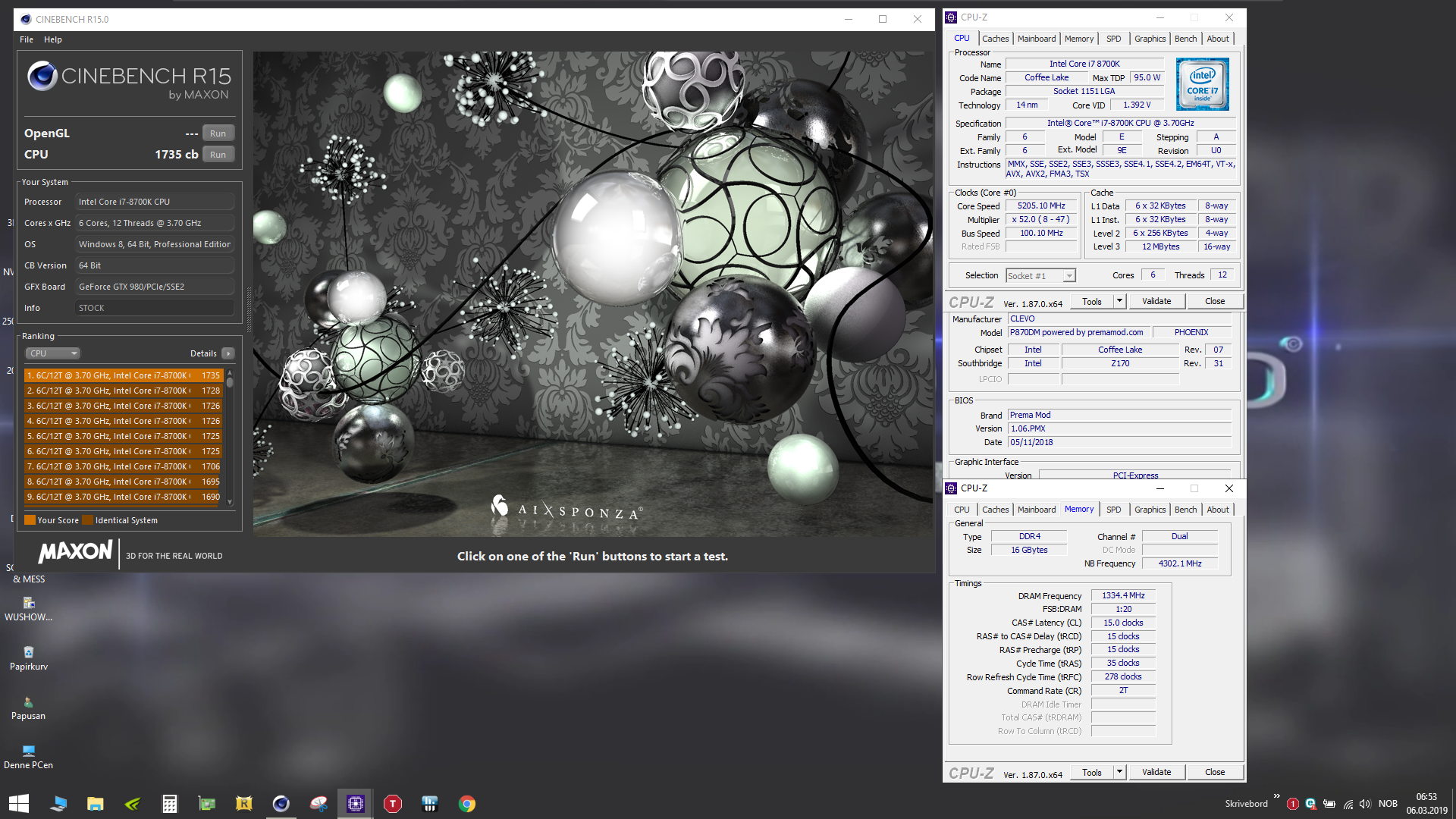Viewport: 1456px width, 819px height.
Task: Open the Windows Start menu
Action: pos(18,804)
